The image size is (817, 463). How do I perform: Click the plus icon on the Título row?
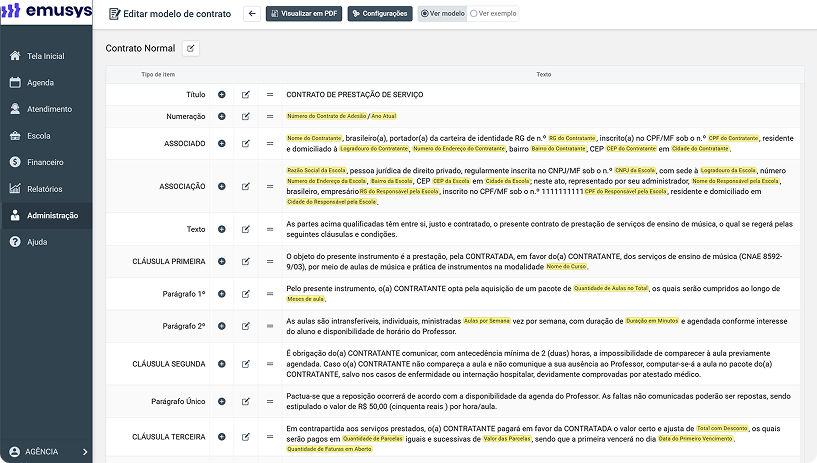(x=221, y=95)
